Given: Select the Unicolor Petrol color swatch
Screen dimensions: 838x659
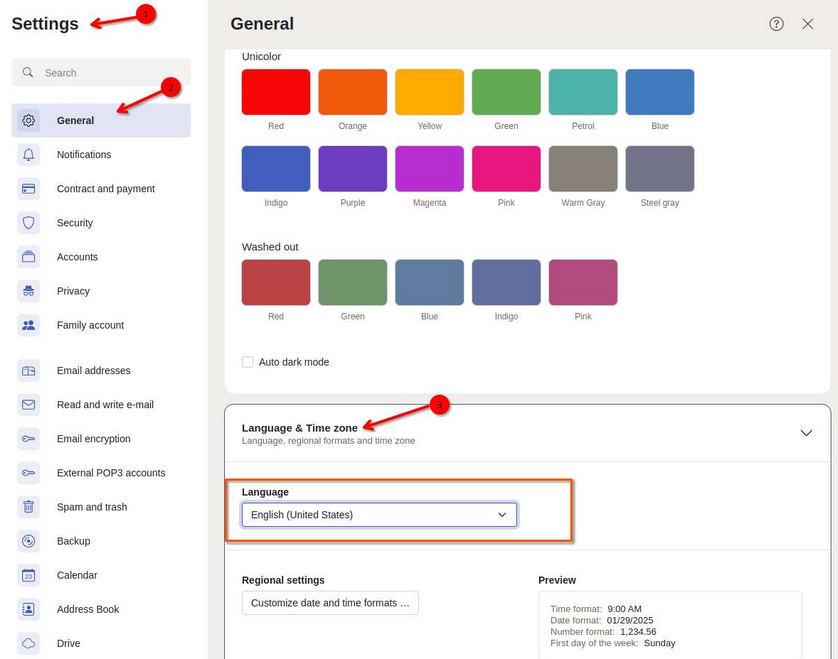Looking at the screenshot, I should tap(583, 92).
